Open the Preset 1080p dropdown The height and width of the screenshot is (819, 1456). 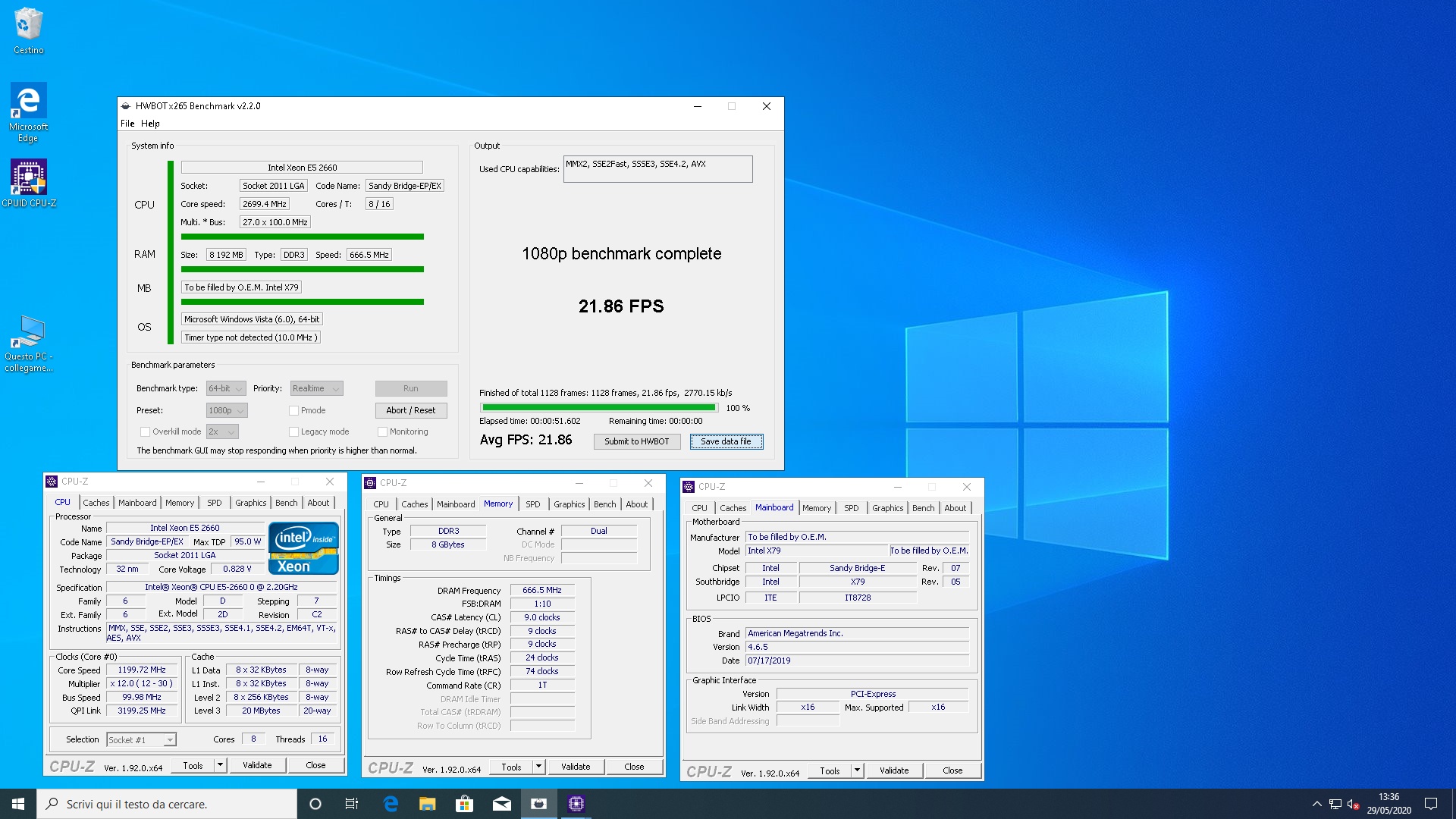coord(227,410)
